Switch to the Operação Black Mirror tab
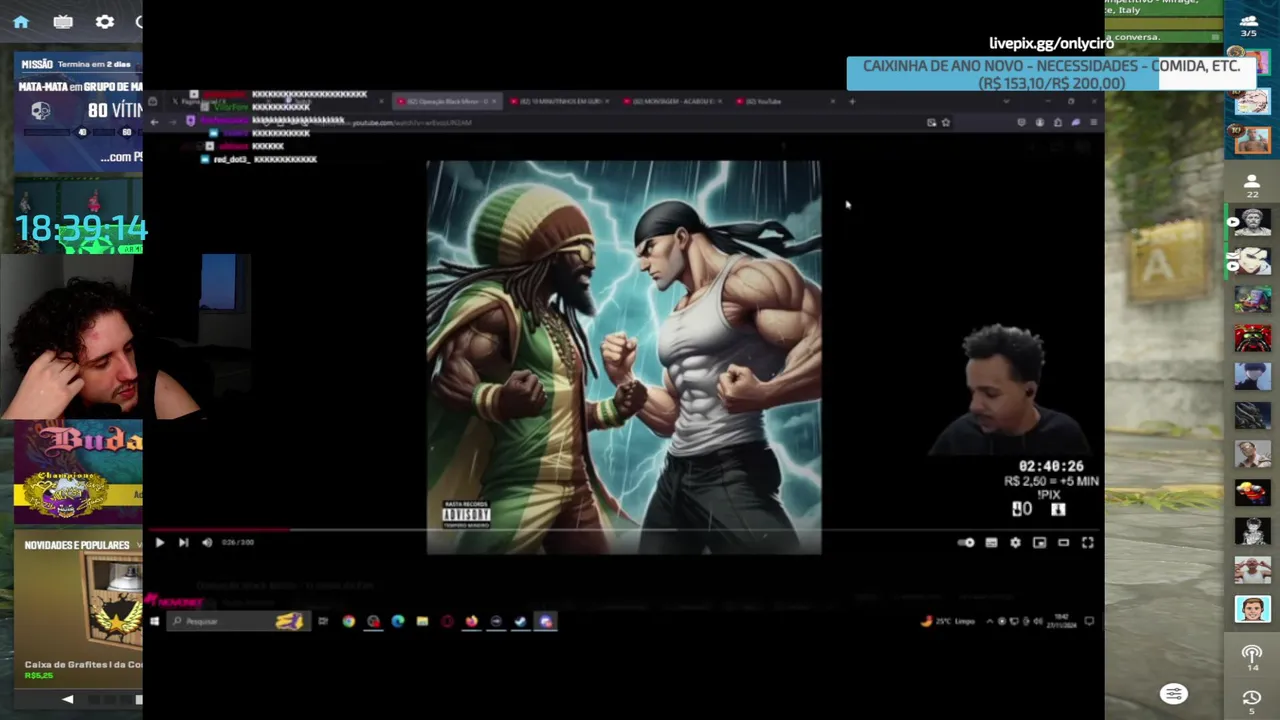The width and height of the screenshot is (1280, 720). point(445,101)
